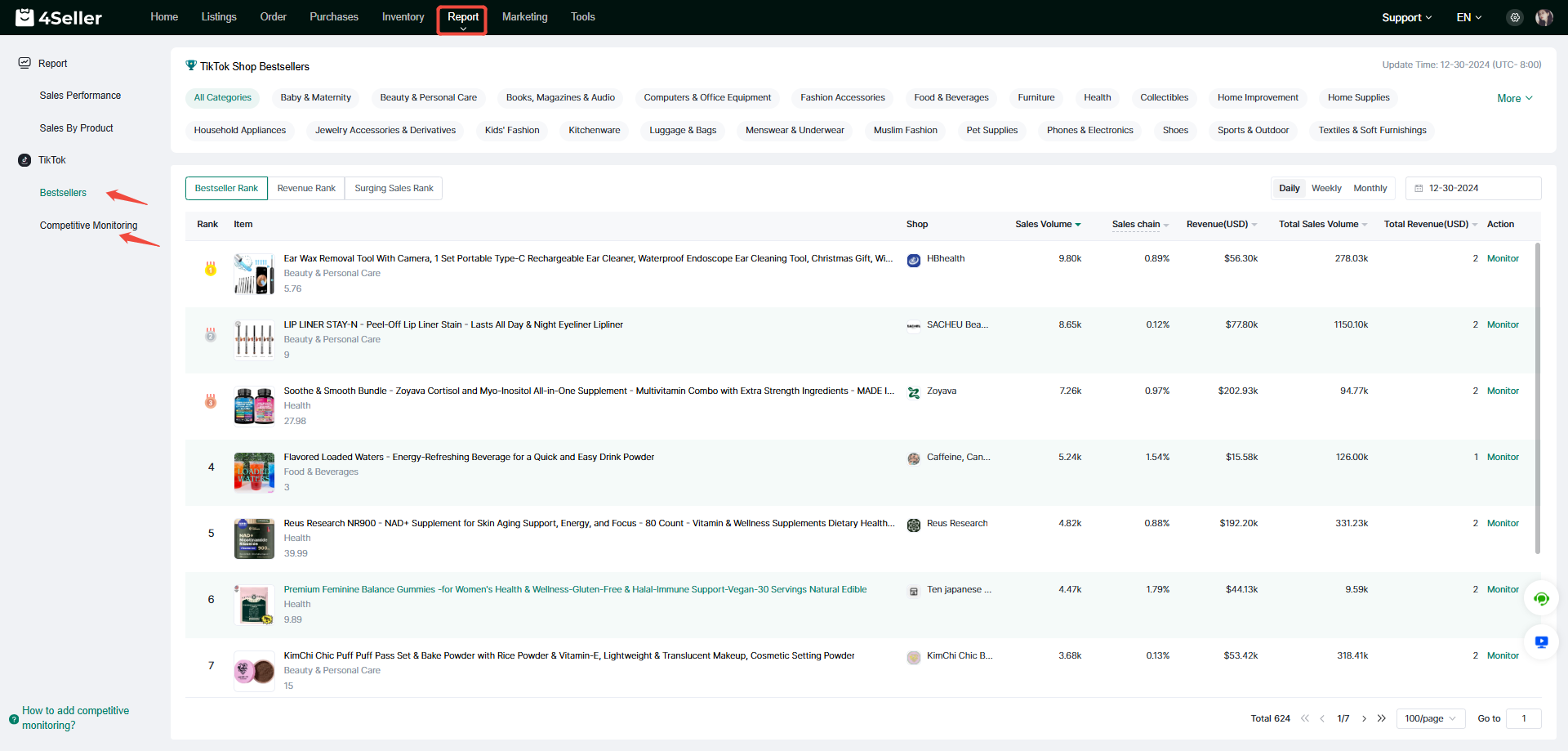Click the KimChi Chic B... shop icon
Viewport: 1568px width, 751px height.
click(x=914, y=657)
